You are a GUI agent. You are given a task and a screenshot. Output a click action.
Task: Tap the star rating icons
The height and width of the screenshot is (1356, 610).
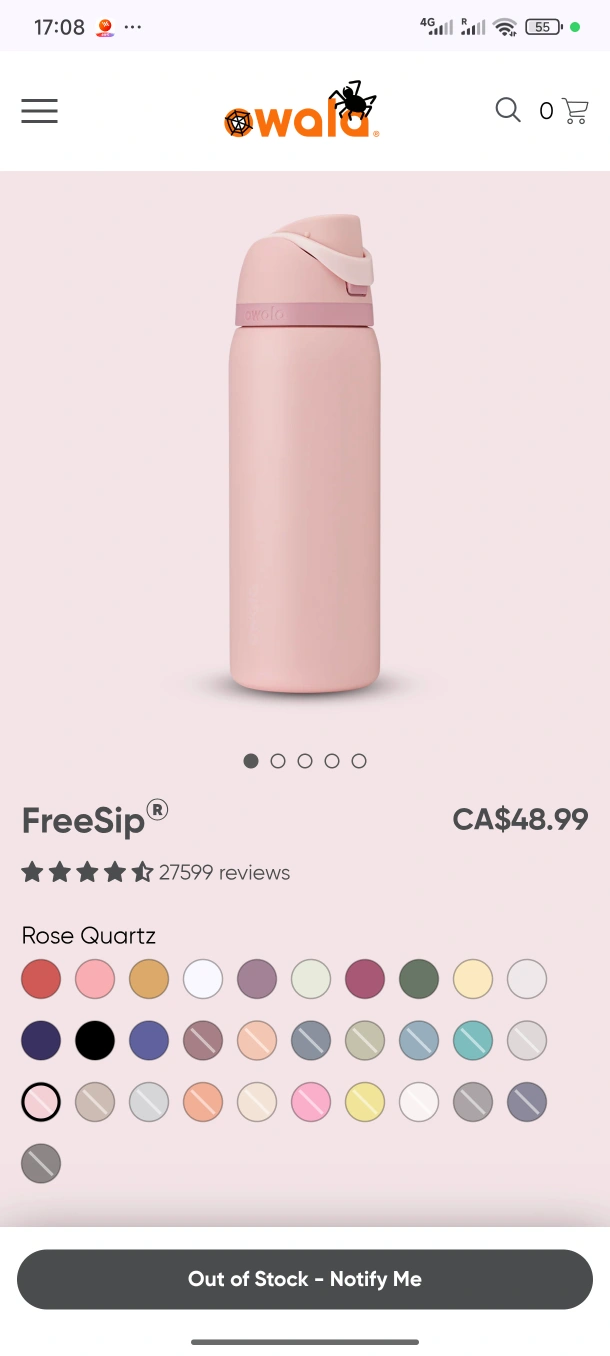coord(87,872)
